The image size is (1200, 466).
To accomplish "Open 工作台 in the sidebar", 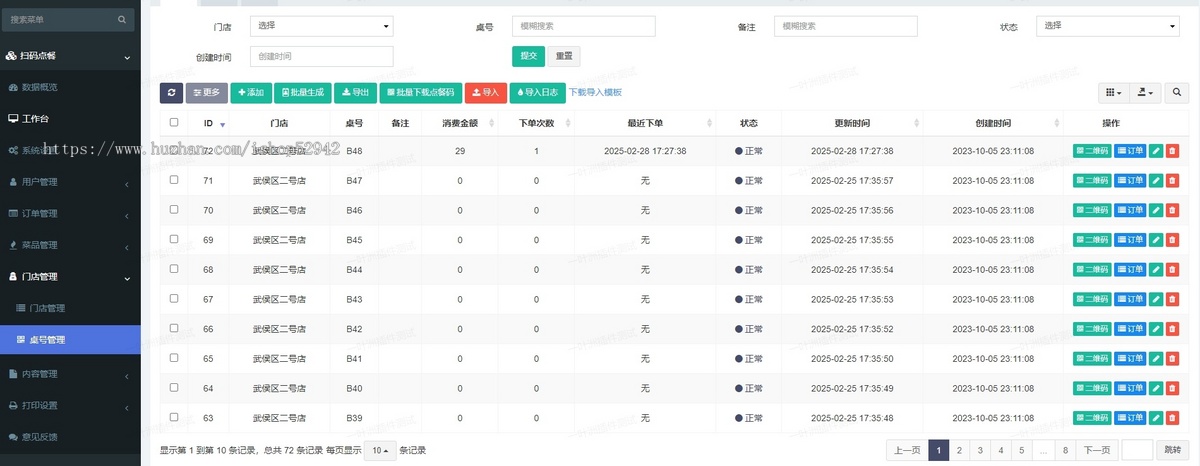I will (x=70, y=118).
